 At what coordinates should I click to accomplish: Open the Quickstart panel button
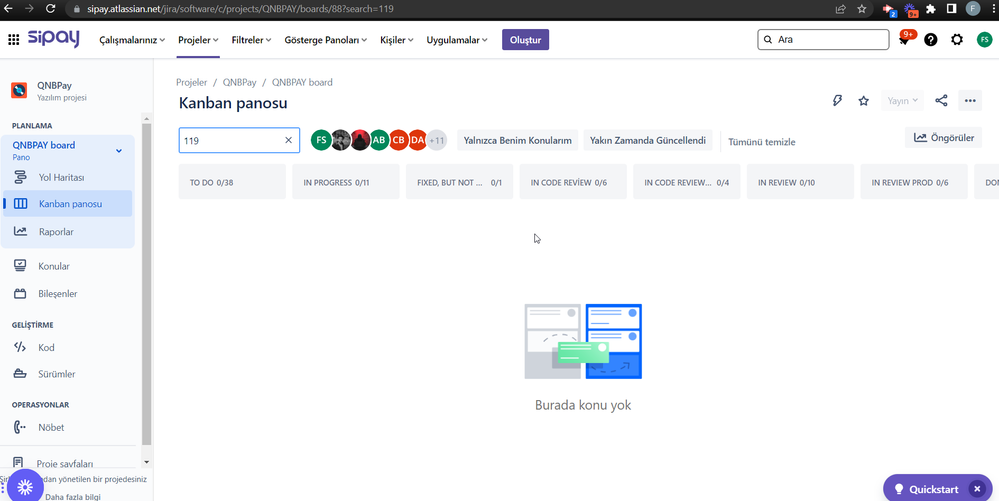(x=927, y=490)
